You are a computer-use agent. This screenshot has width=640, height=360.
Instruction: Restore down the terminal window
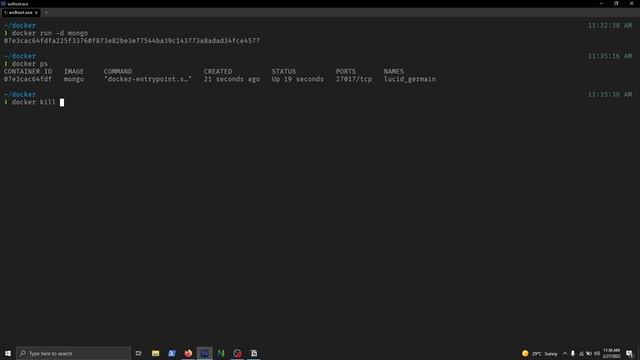tap(616, 3)
